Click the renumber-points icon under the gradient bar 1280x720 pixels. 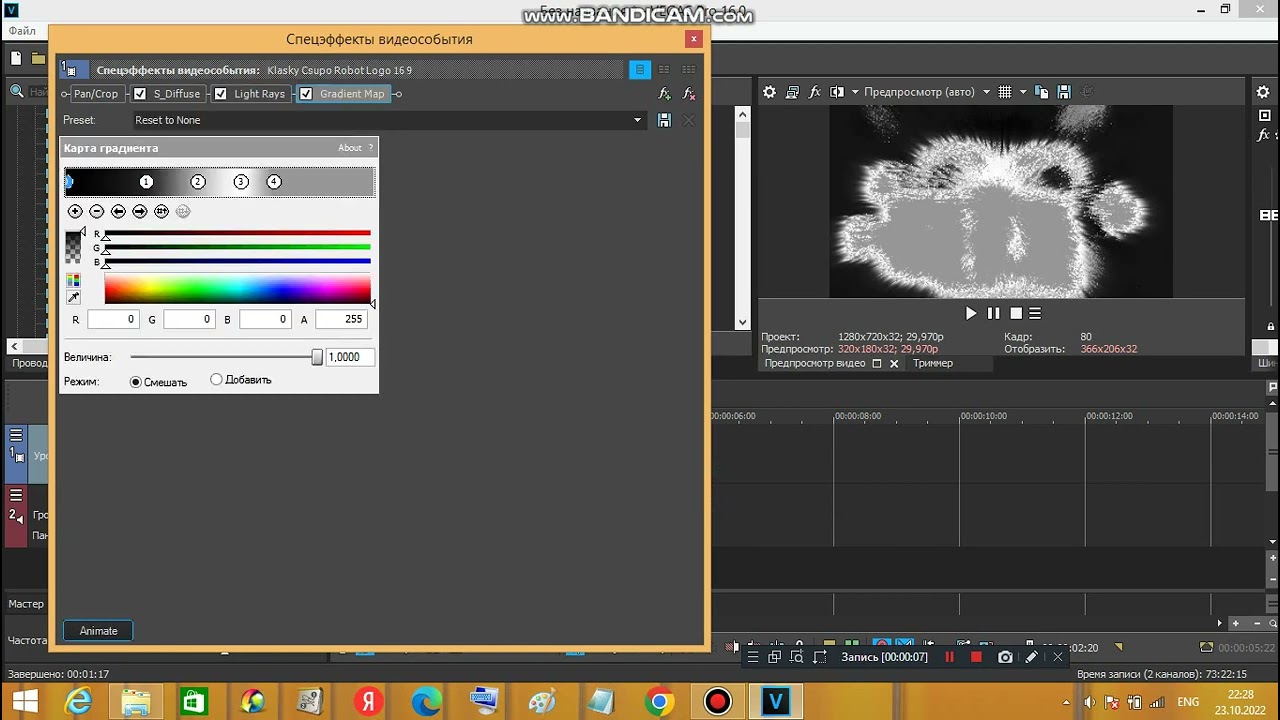click(161, 211)
